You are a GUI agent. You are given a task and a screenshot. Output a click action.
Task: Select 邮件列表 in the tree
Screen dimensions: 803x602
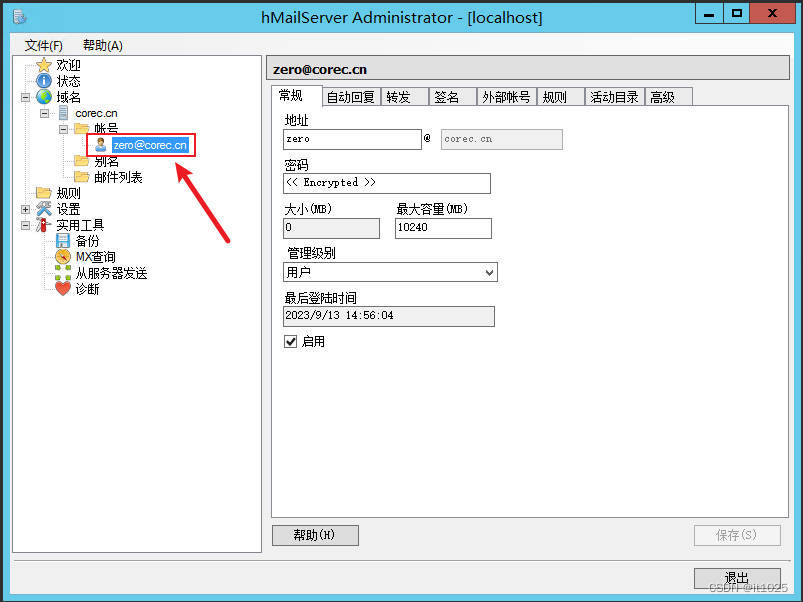(118, 177)
